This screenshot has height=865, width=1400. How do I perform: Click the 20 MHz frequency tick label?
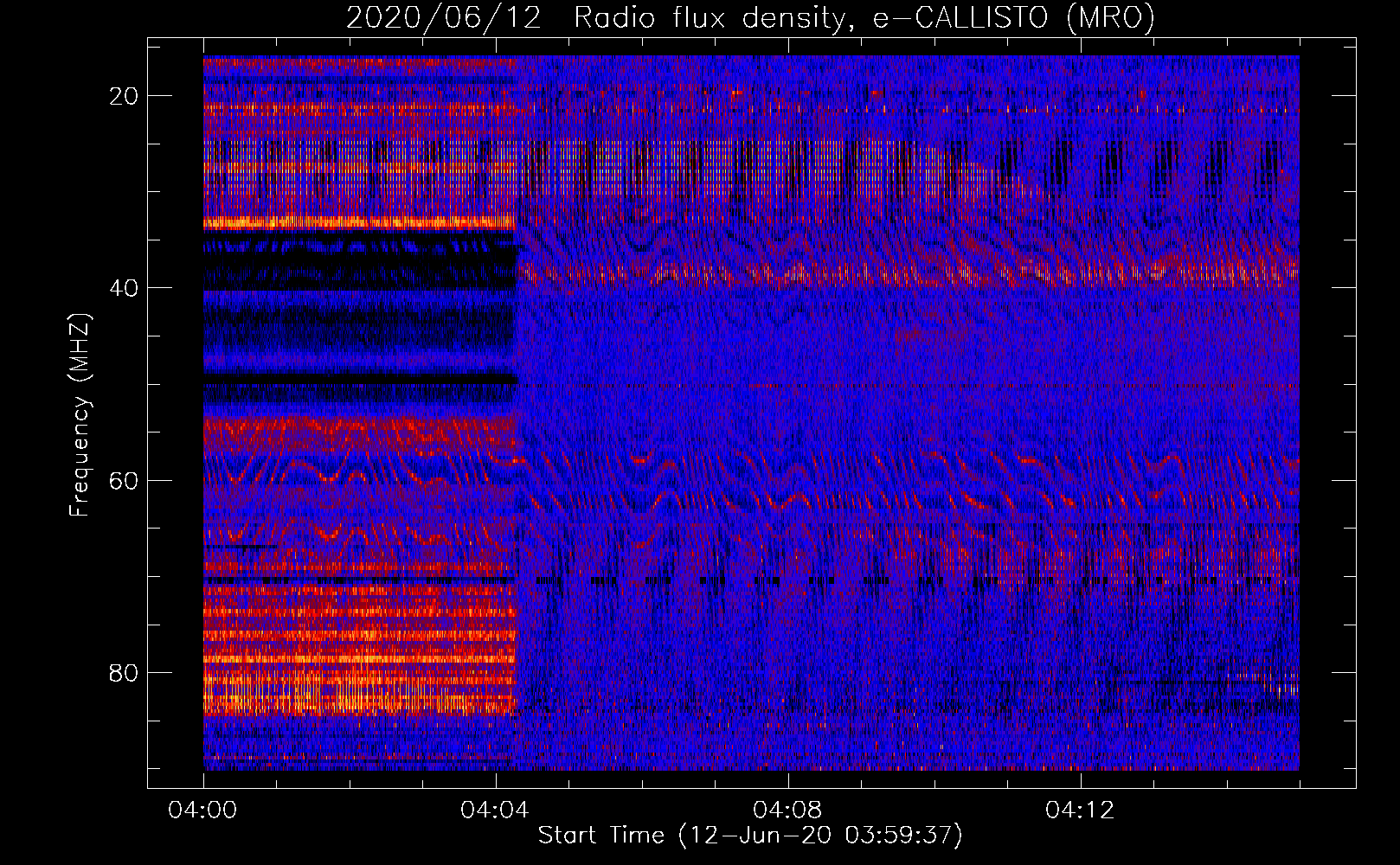[124, 96]
